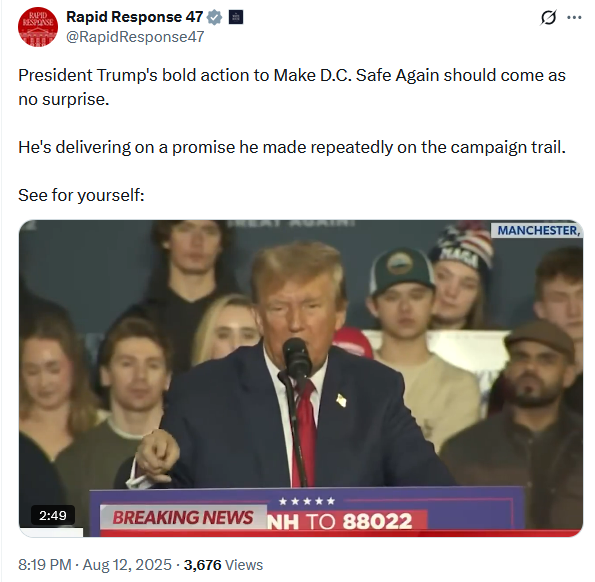Viewport: 595px width, 582px height.
Task: Click the 'delivering on a promise' paragraph
Action: tap(292, 147)
